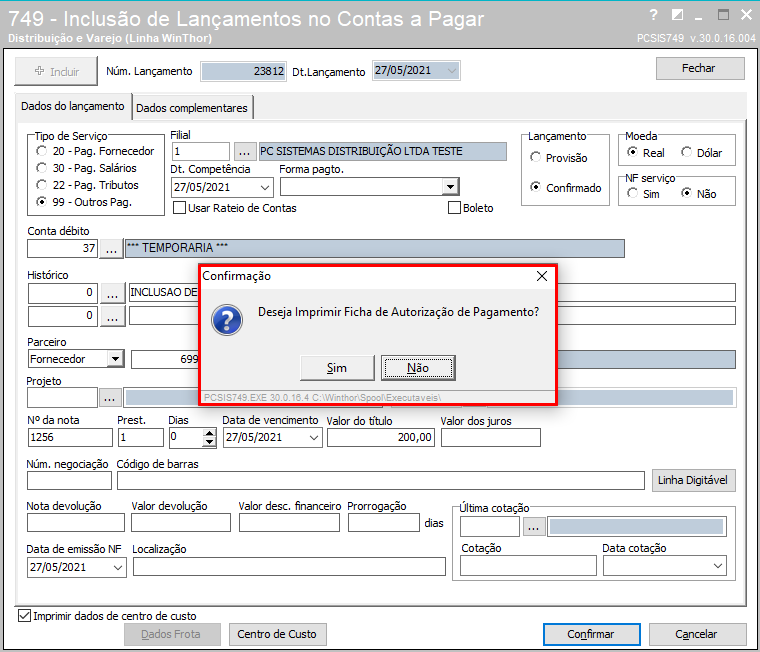Focus the Valor desc. financeiro field

click(x=289, y=523)
